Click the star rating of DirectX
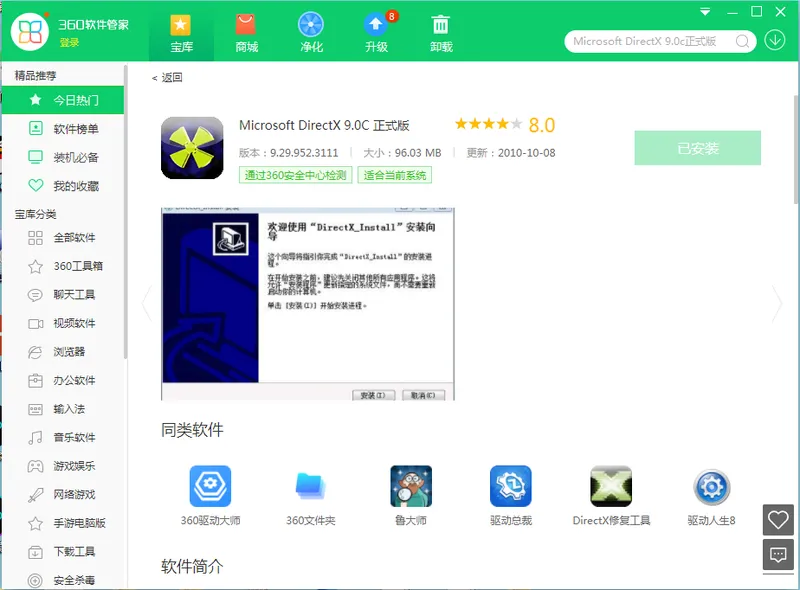Screen dimensions: 800x590 coord(488,124)
